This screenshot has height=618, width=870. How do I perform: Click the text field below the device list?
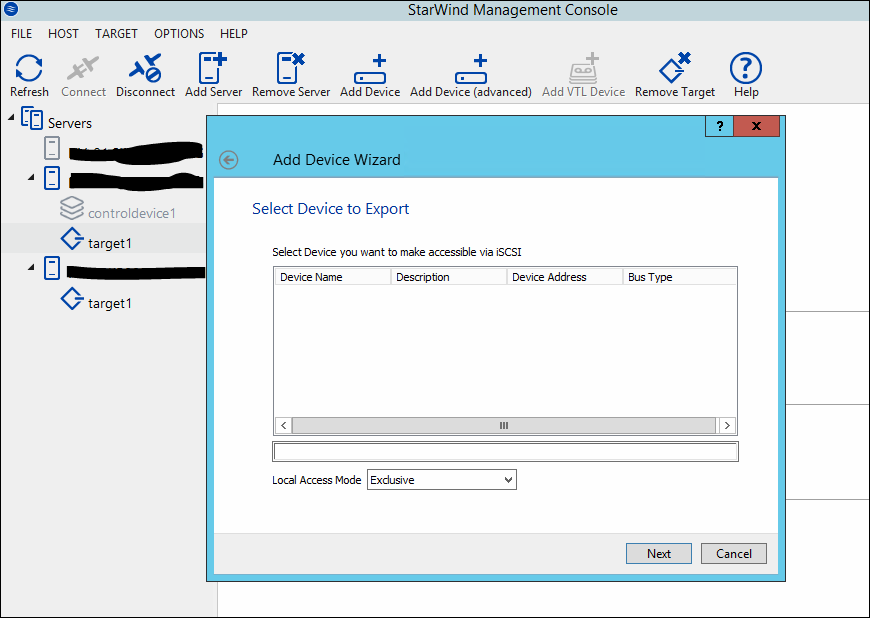tap(505, 452)
